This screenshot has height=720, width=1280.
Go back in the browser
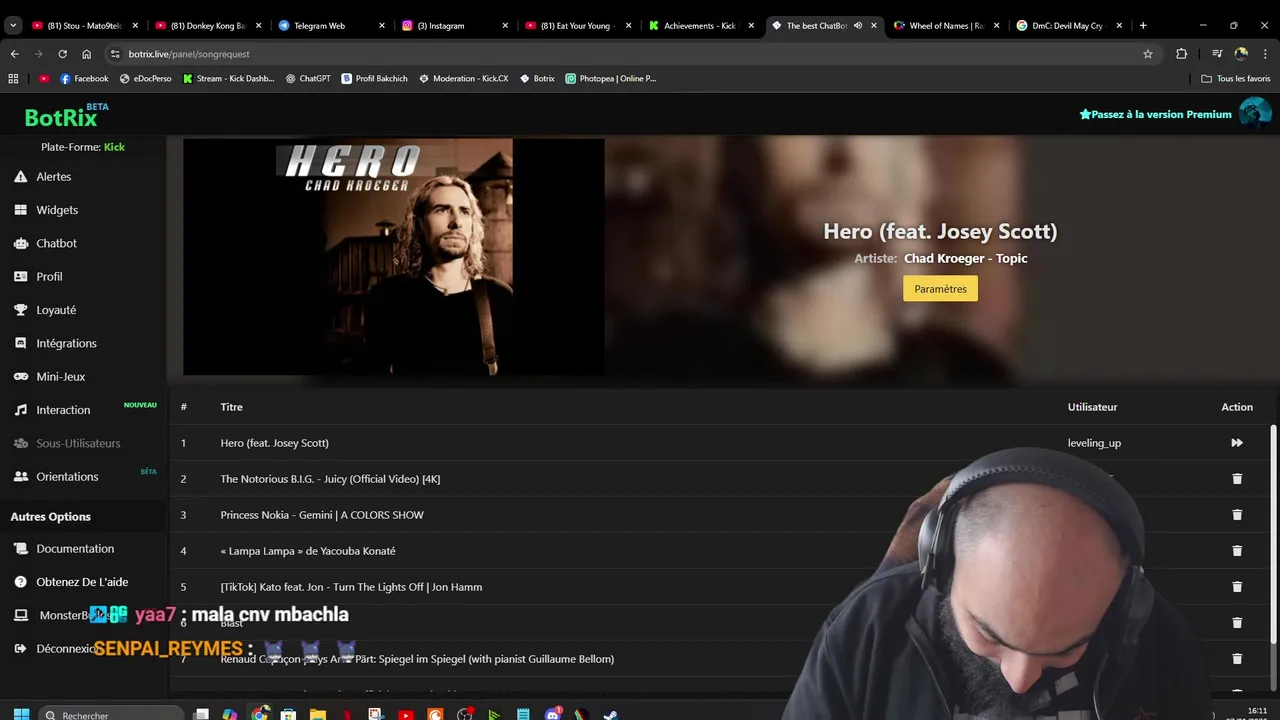click(14, 54)
